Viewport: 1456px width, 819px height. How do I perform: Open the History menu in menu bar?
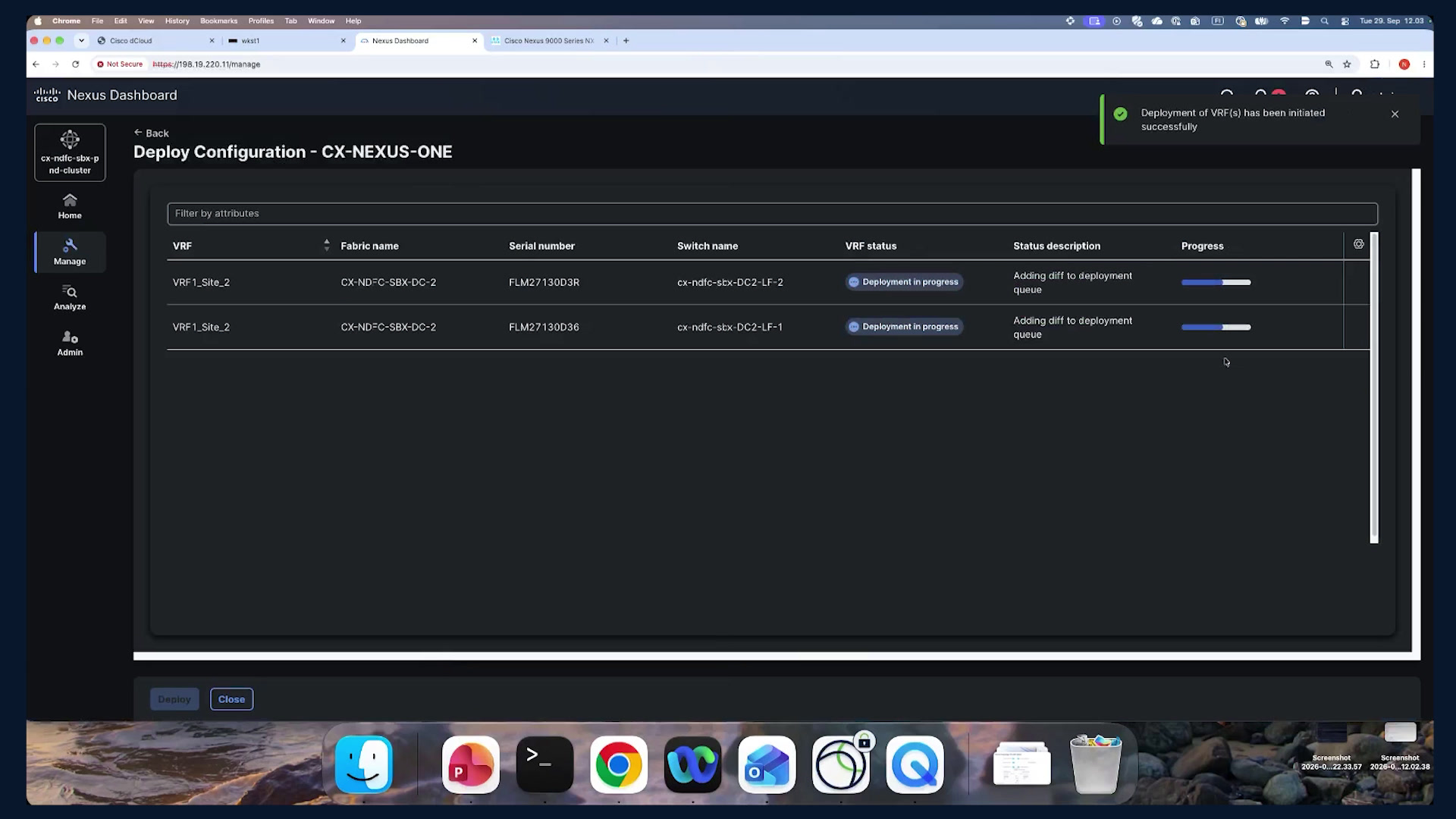coord(177,21)
